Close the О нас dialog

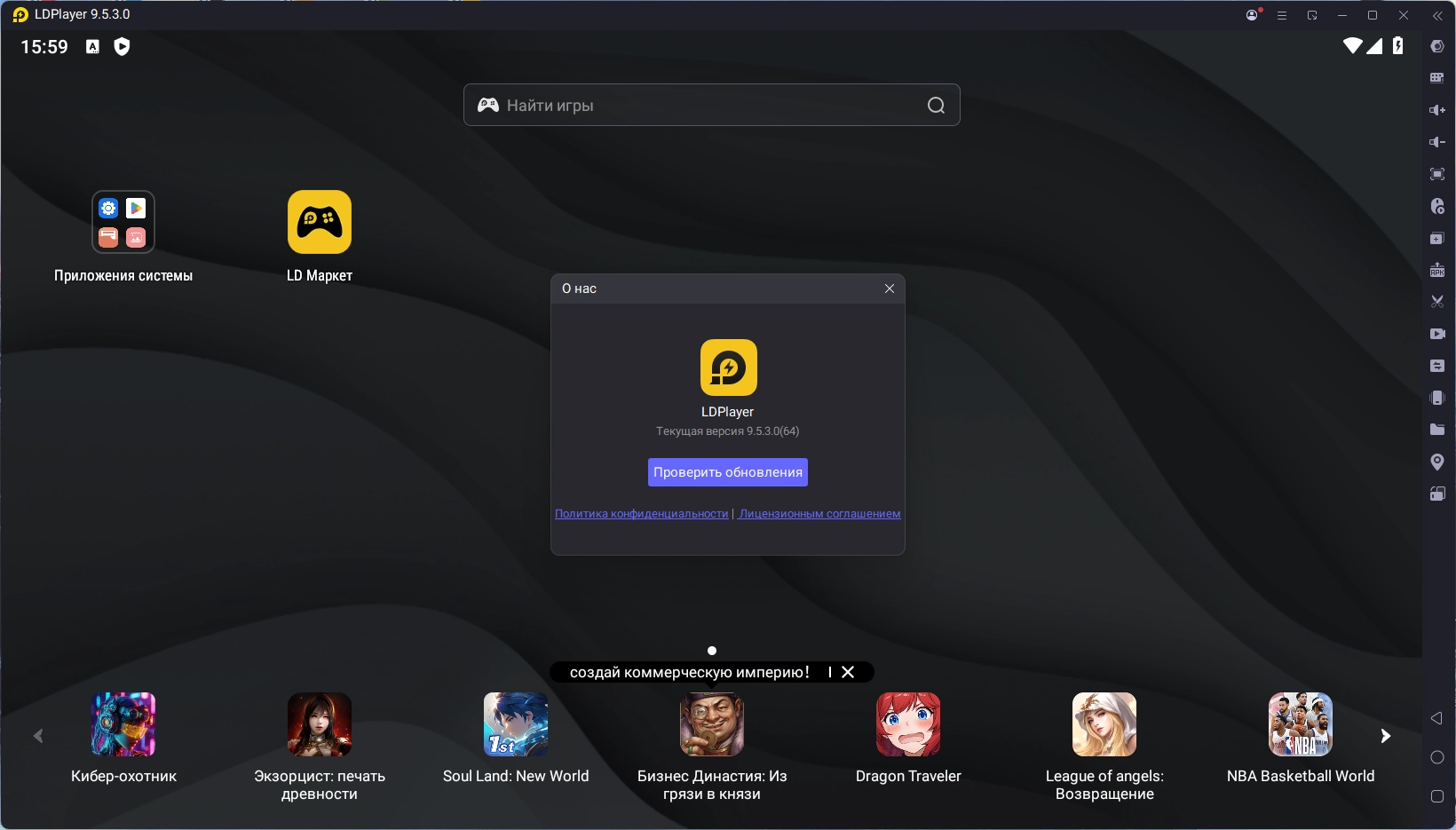[x=890, y=289]
